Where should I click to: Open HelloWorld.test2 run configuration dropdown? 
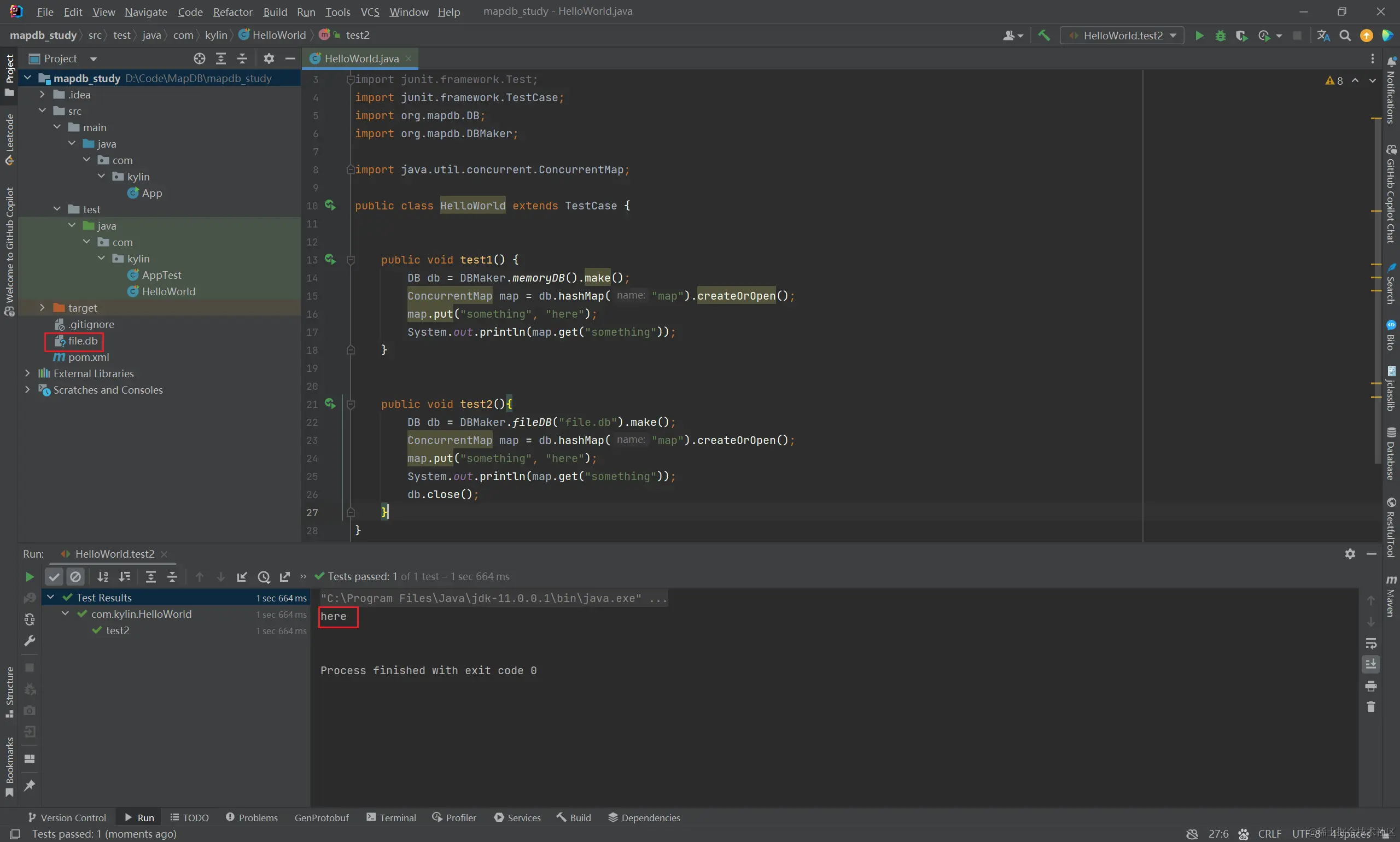1122,35
